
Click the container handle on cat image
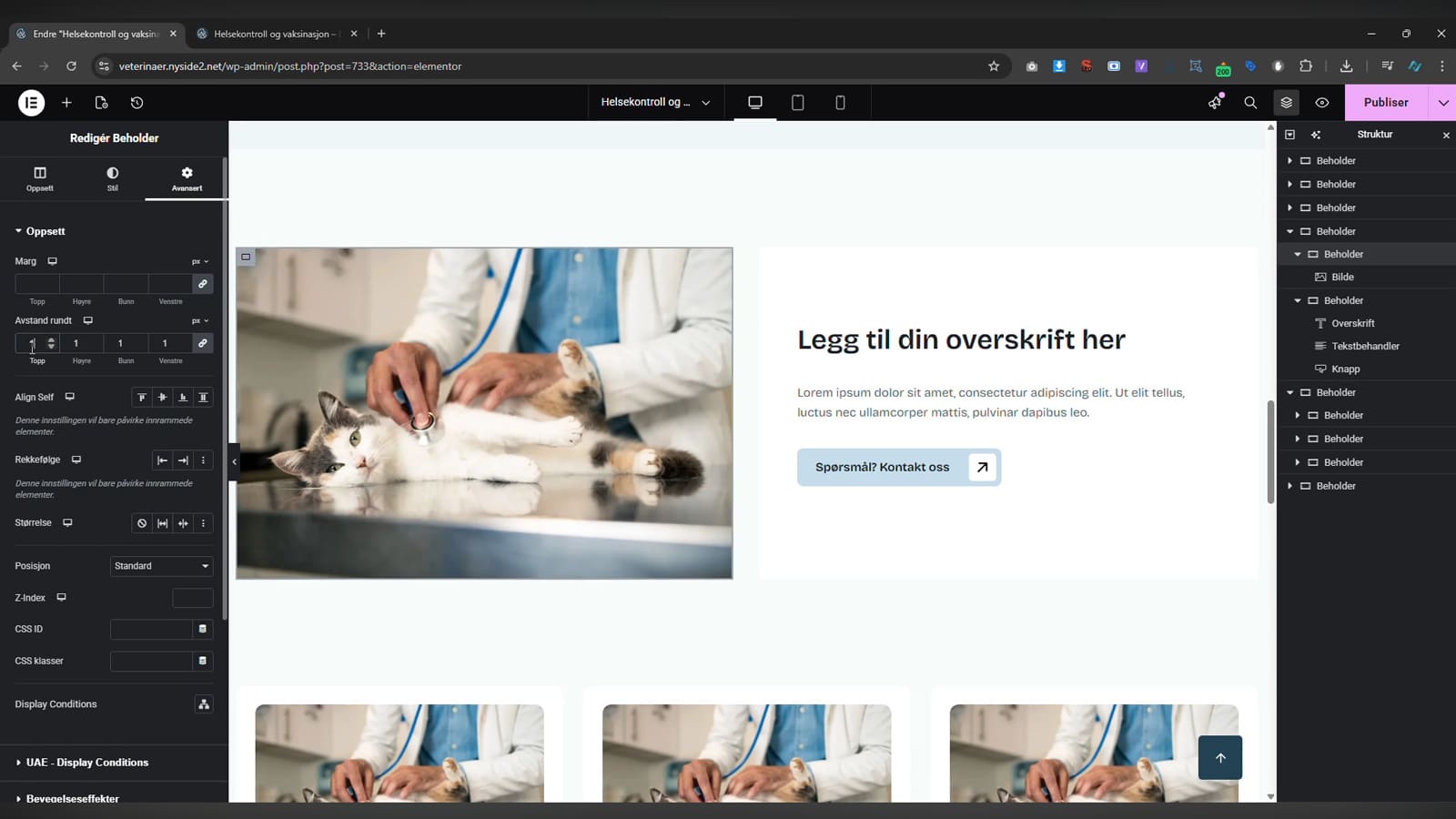tap(246, 257)
